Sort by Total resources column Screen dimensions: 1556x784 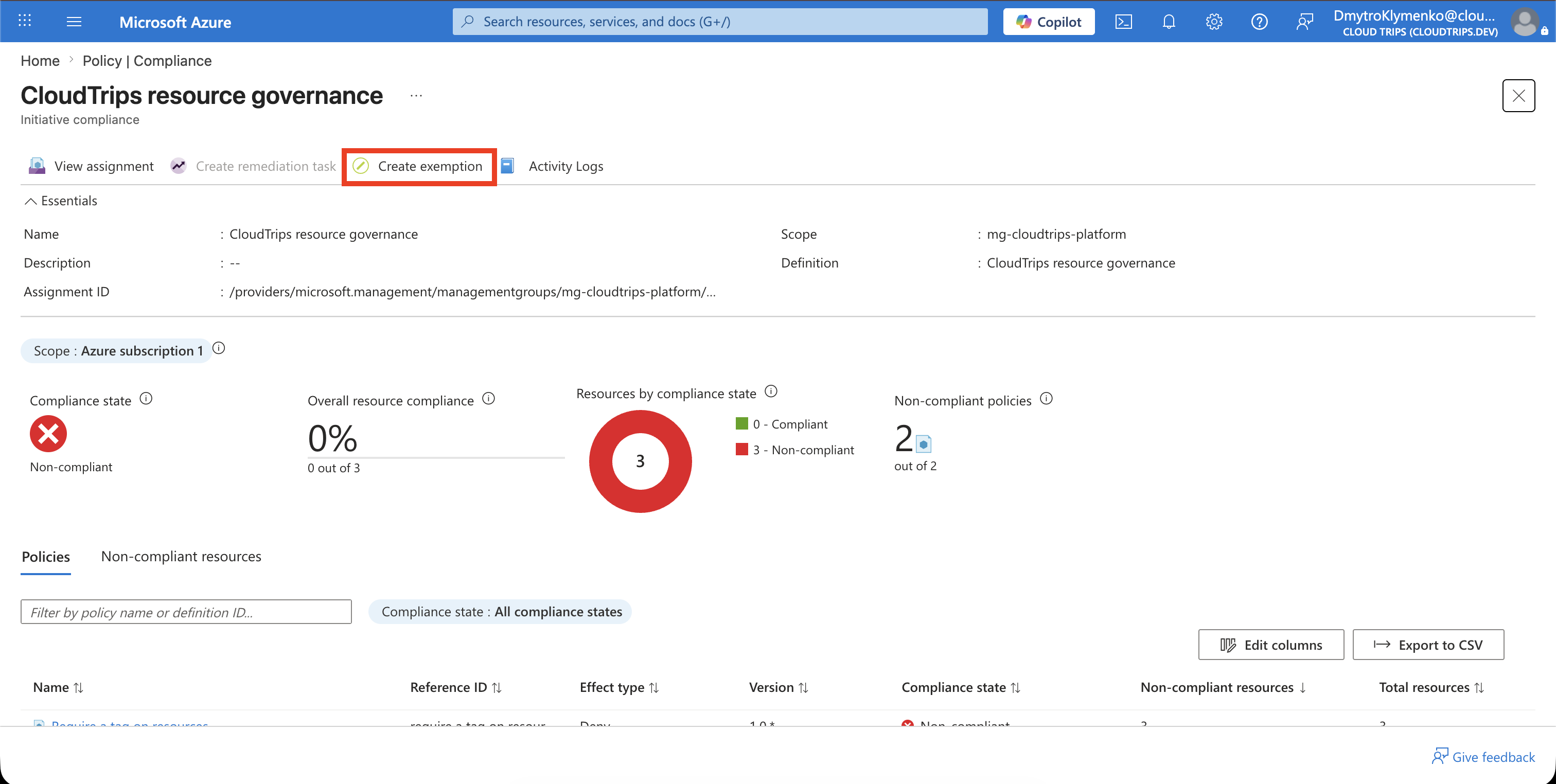tap(1431, 687)
